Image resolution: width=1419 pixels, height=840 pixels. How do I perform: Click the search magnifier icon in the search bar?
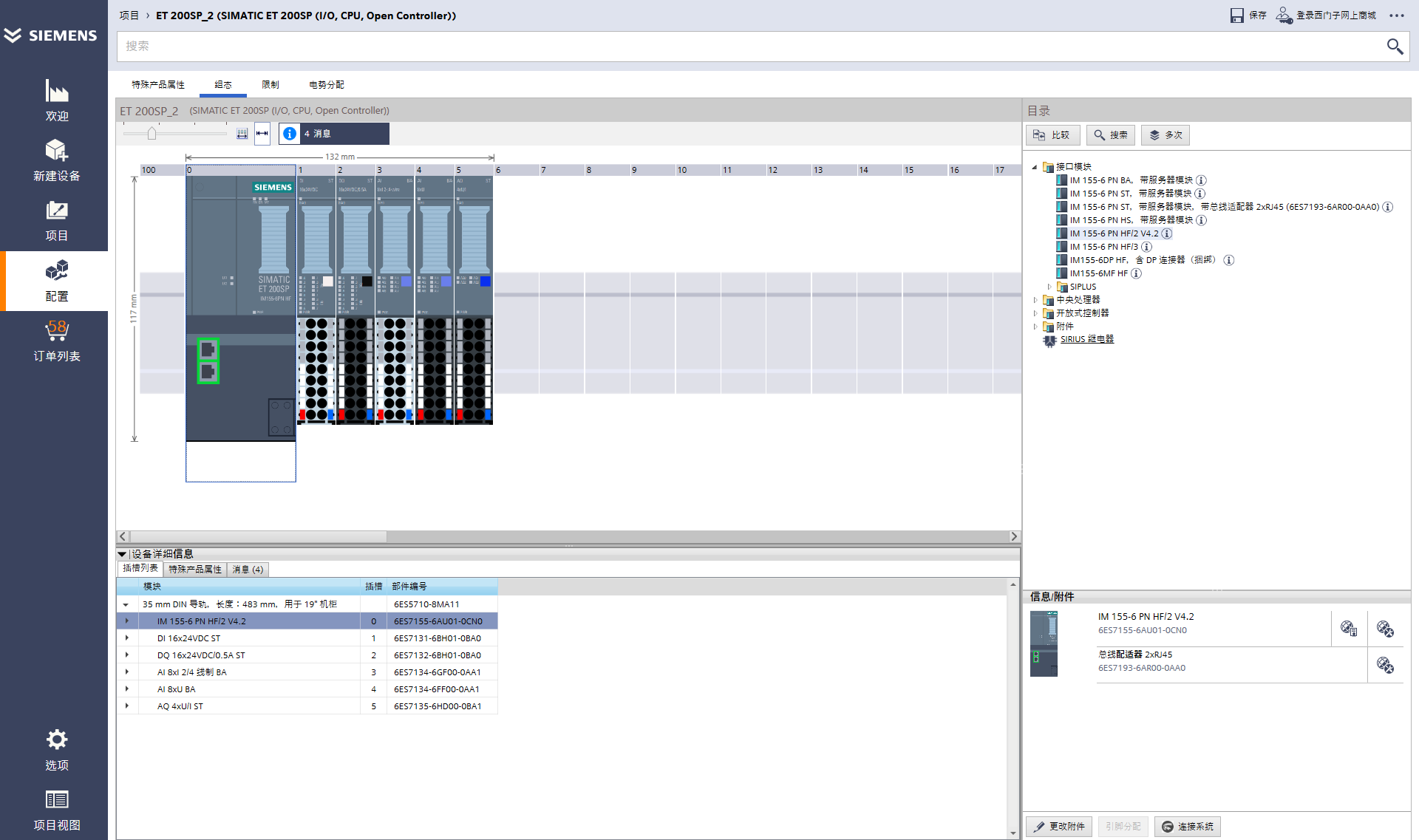(1394, 47)
